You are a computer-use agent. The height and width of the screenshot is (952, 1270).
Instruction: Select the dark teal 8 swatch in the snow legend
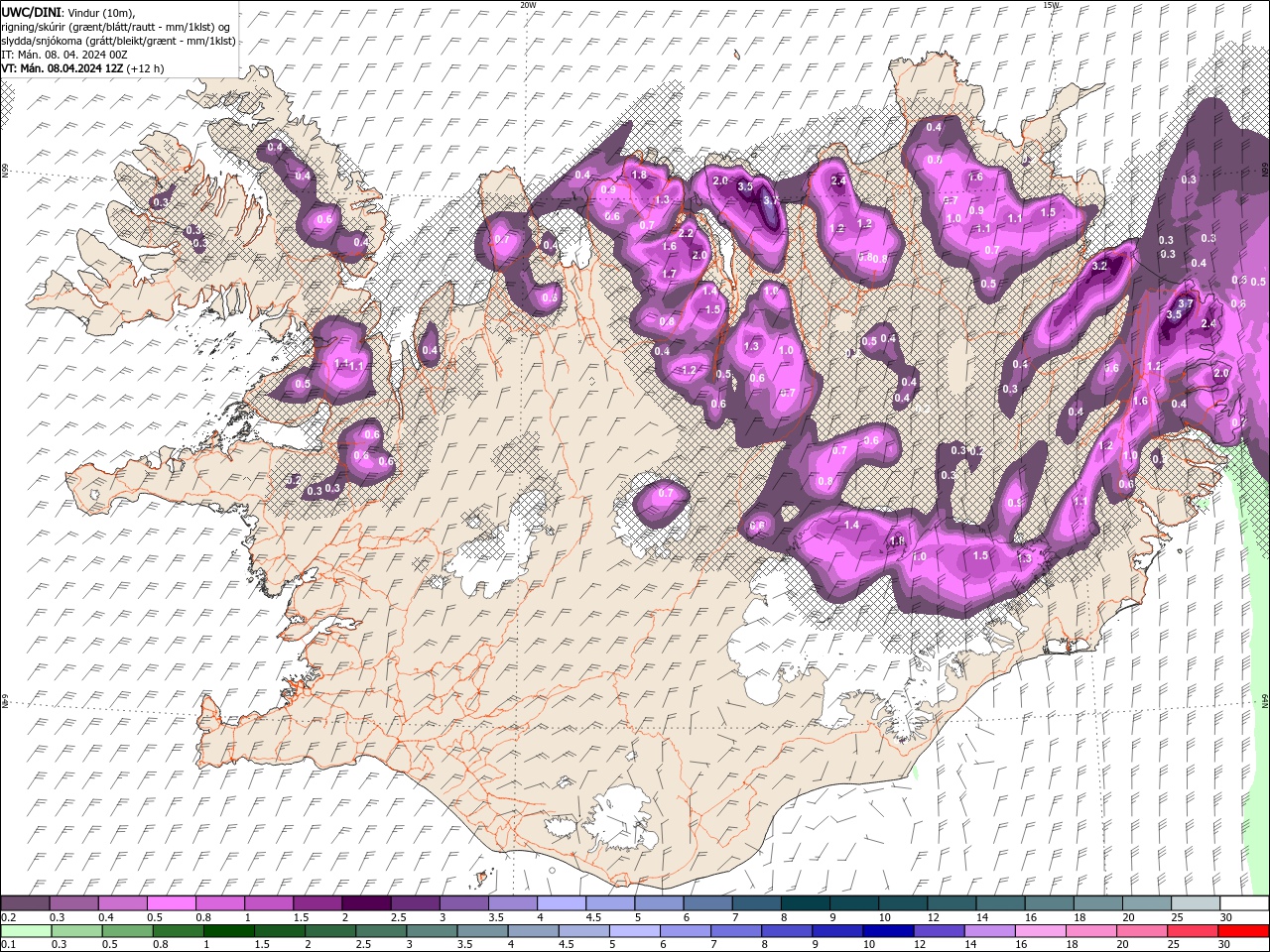coord(806,903)
